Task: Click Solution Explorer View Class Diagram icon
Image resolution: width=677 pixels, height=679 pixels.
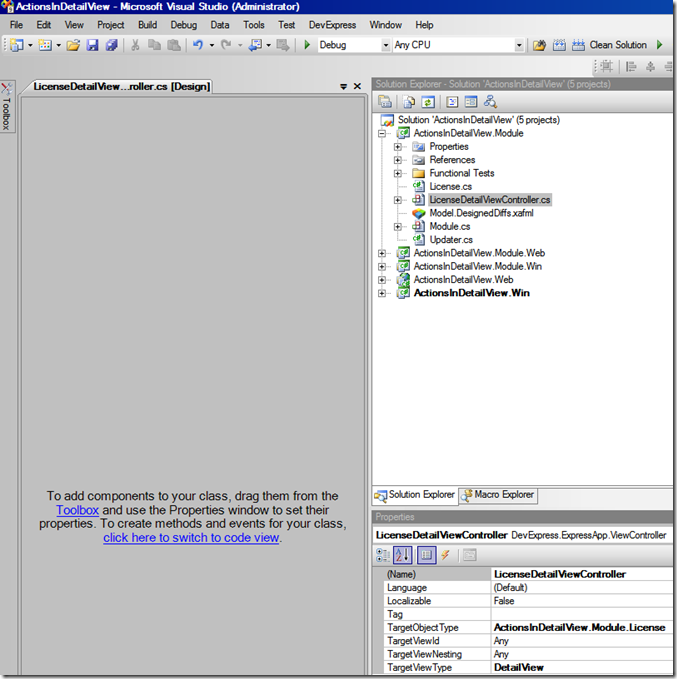Action: [490, 102]
